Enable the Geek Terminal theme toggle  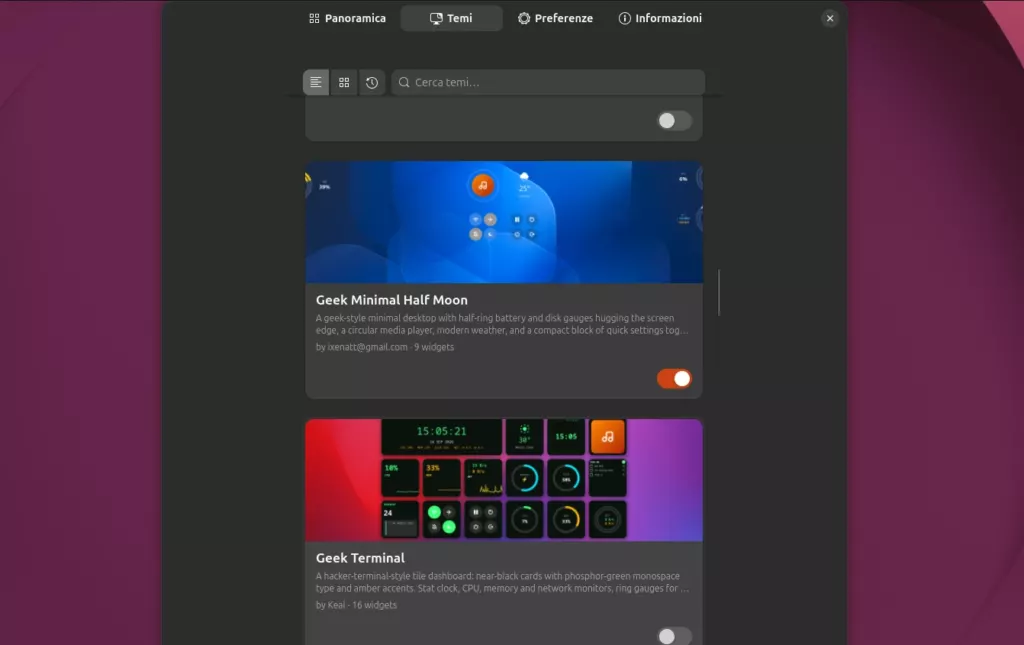[674, 636]
